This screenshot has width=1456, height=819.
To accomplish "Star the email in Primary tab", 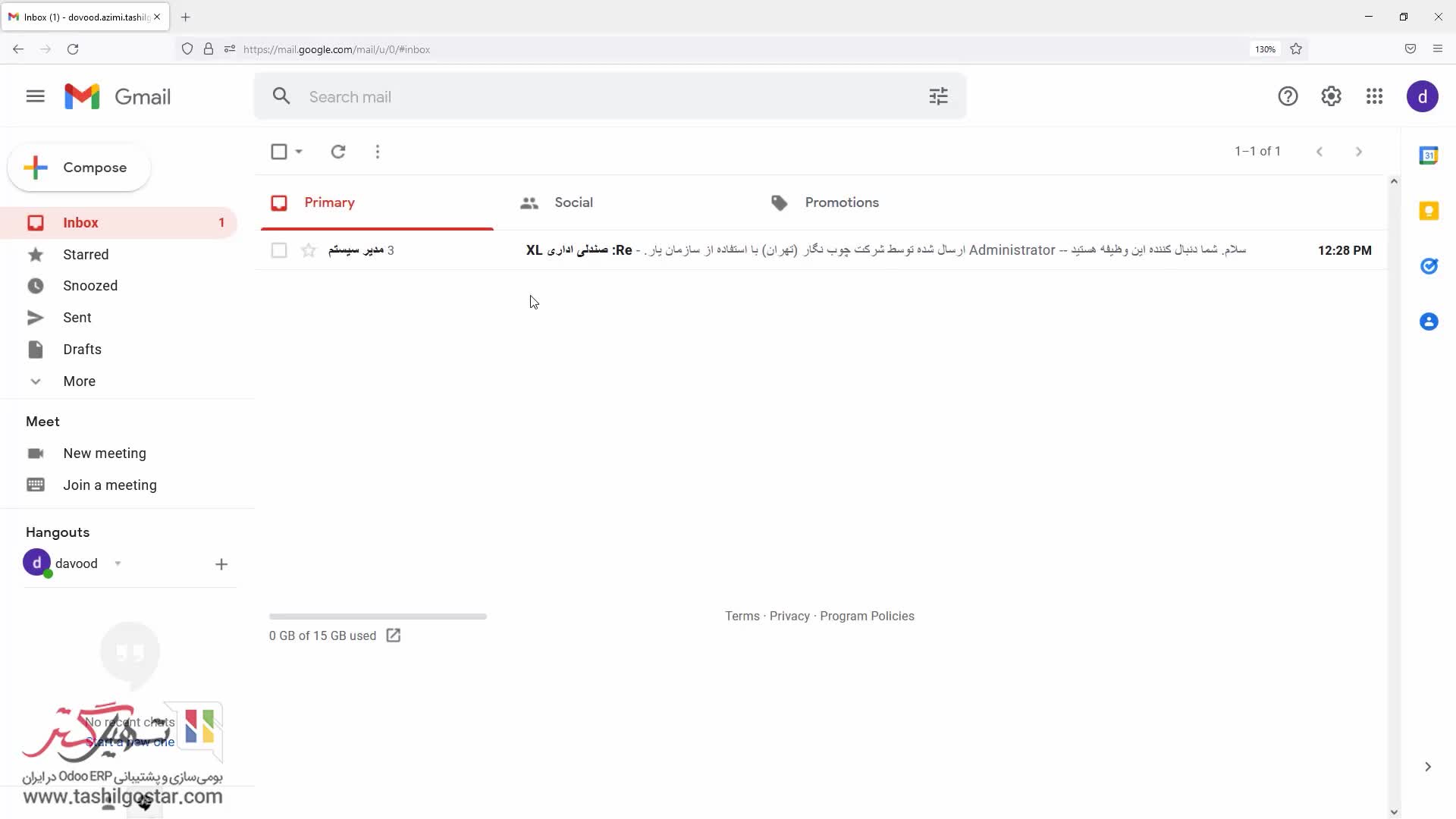I will [309, 250].
